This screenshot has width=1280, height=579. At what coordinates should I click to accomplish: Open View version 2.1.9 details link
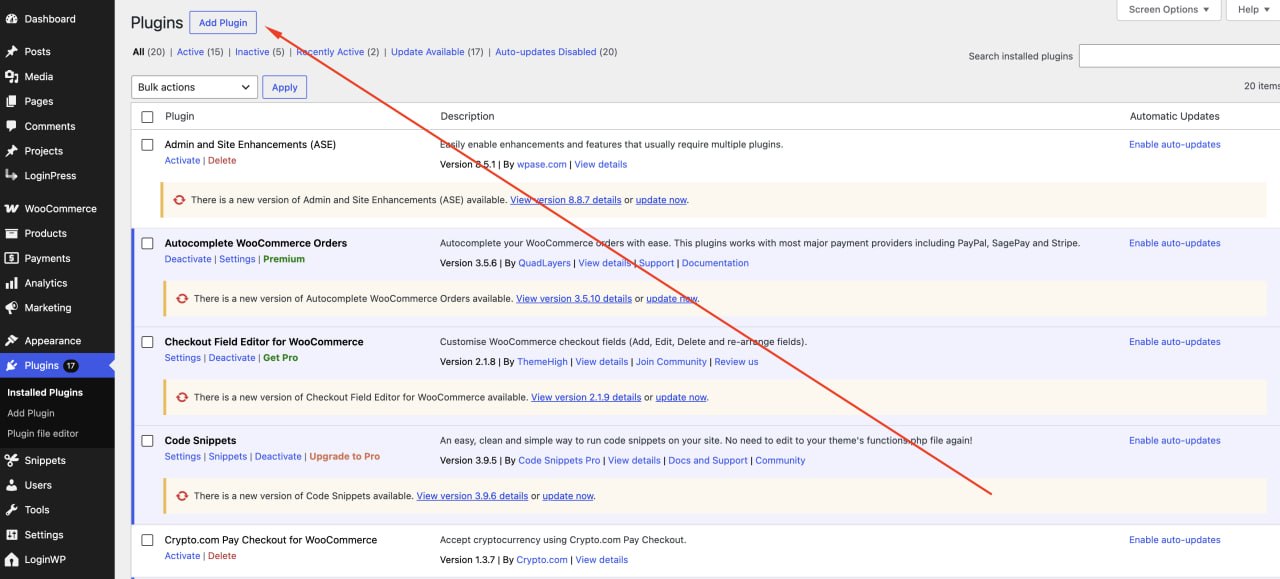(586, 397)
